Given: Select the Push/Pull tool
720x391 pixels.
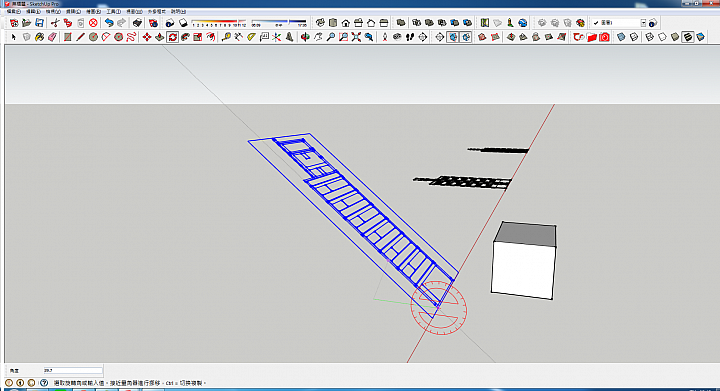Looking at the screenshot, I should click(160, 37).
